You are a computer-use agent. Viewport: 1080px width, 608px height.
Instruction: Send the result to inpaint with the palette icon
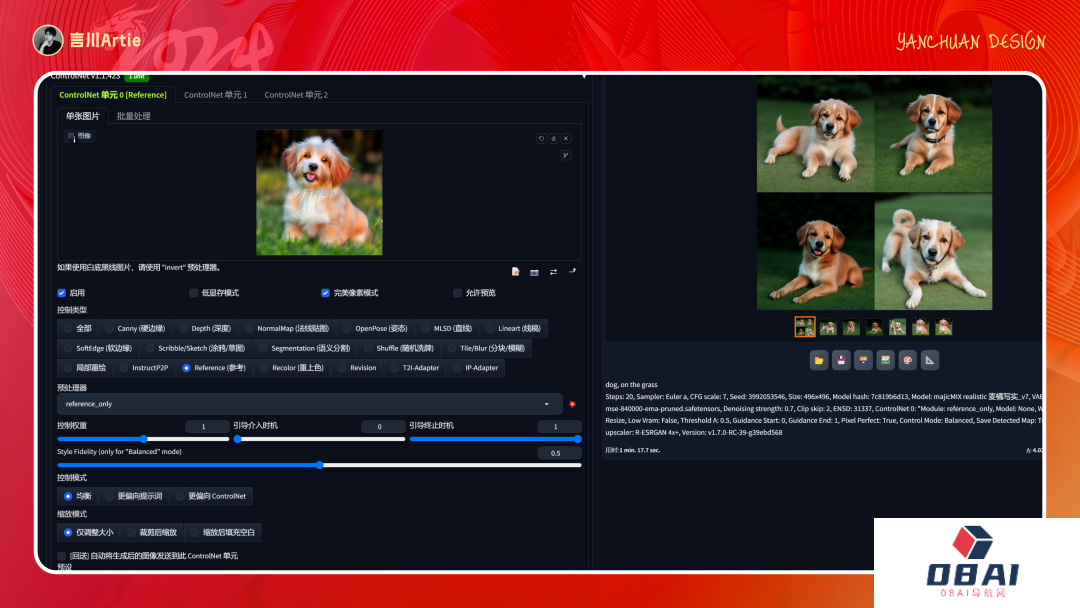[908, 360]
